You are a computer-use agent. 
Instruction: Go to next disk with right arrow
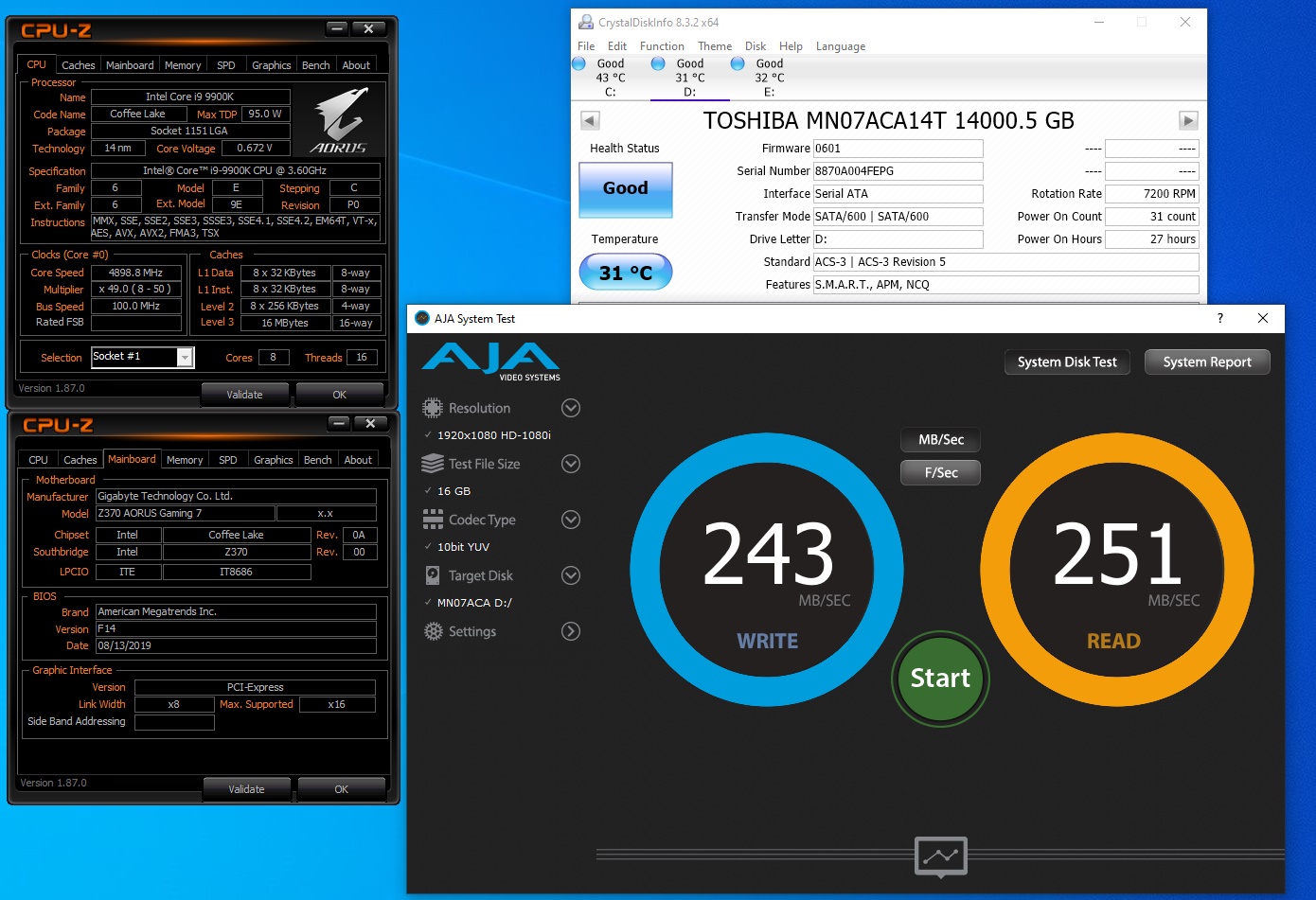click(1188, 120)
